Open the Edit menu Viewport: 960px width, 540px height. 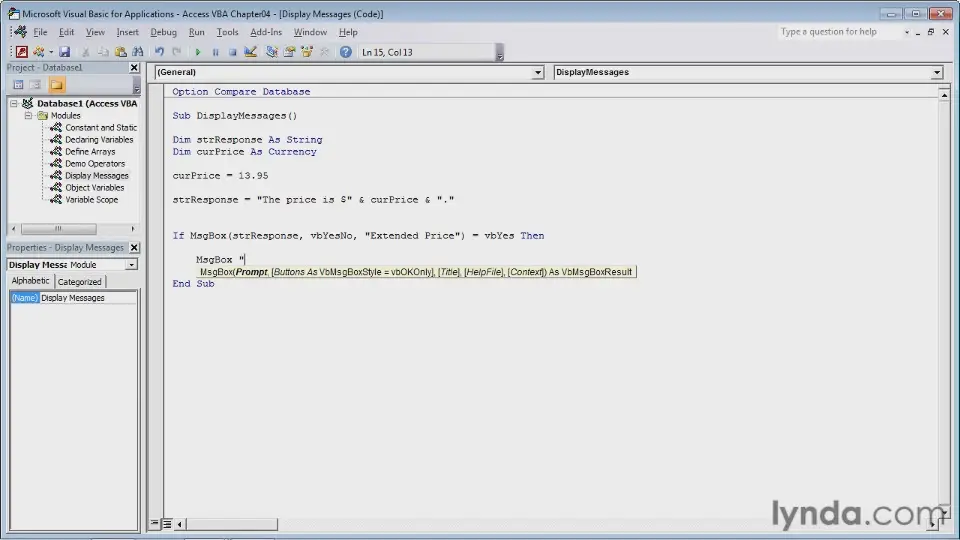coord(66,32)
